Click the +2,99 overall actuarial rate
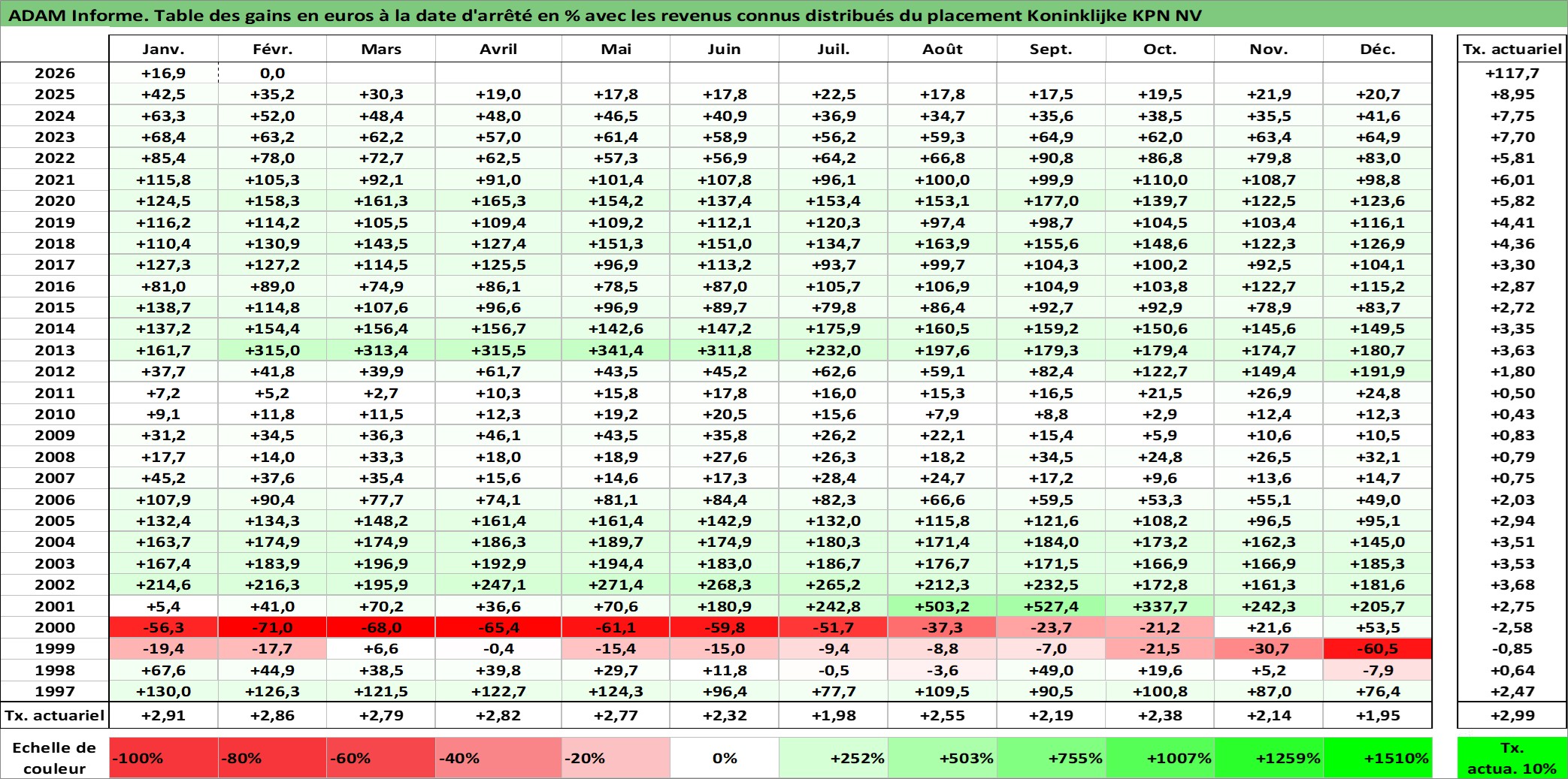 click(1512, 715)
